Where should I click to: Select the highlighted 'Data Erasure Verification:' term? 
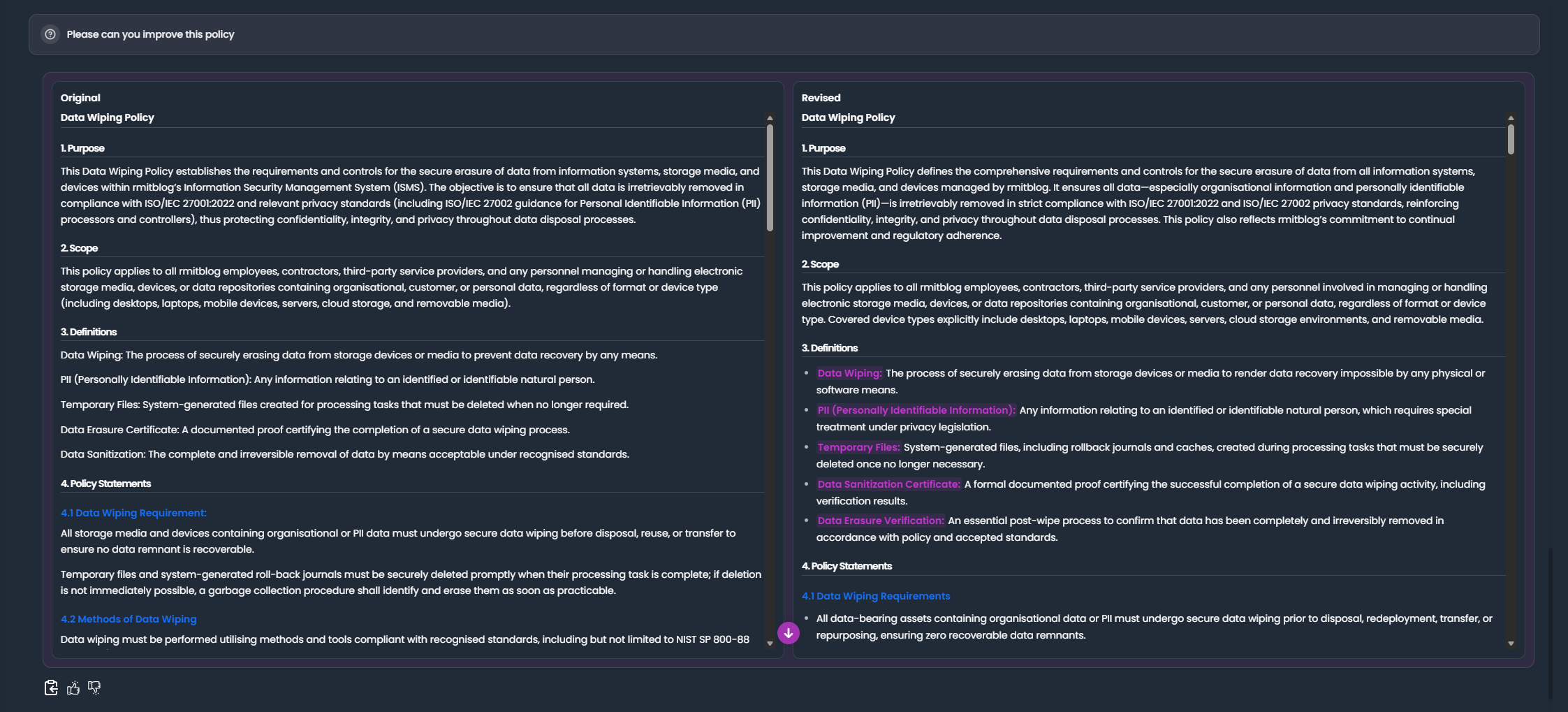pyautogui.click(x=881, y=521)
